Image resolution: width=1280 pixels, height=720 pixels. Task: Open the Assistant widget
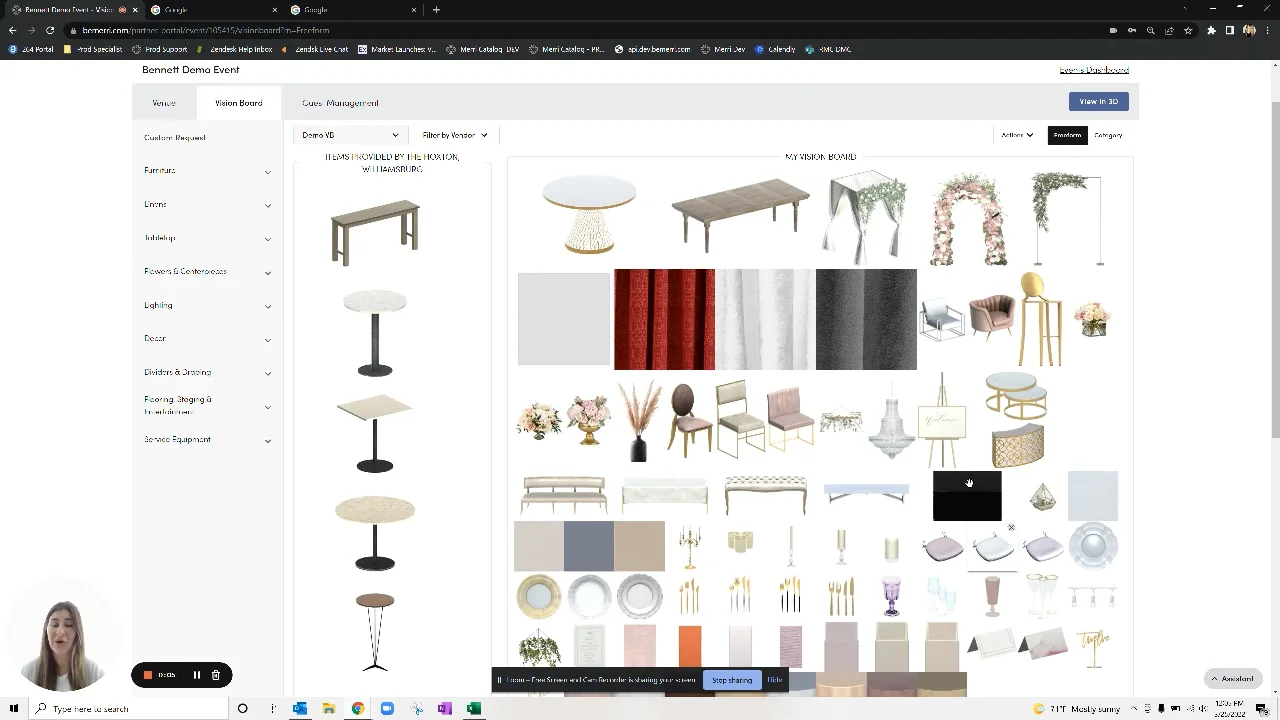pos(1233,678)
